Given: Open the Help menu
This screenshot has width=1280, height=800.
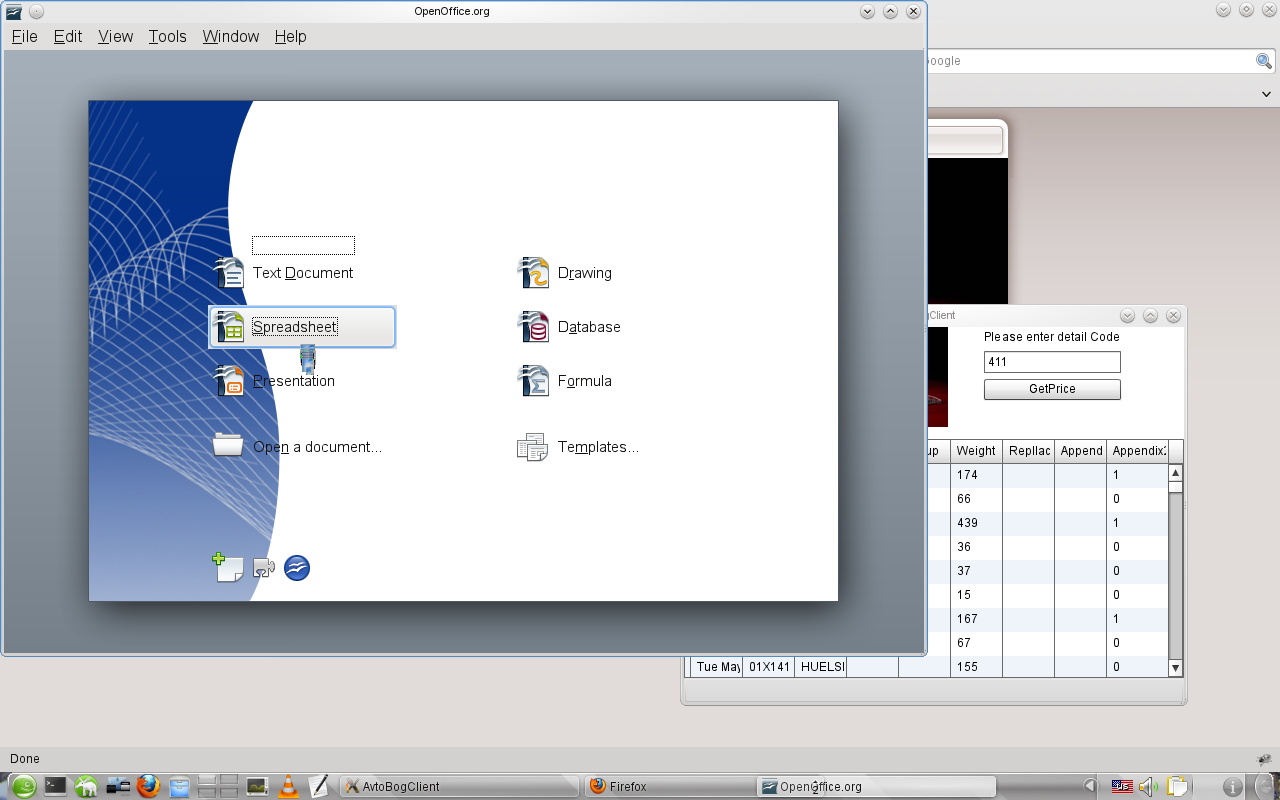Looking at the screenshot, I should tap(290, 36).
